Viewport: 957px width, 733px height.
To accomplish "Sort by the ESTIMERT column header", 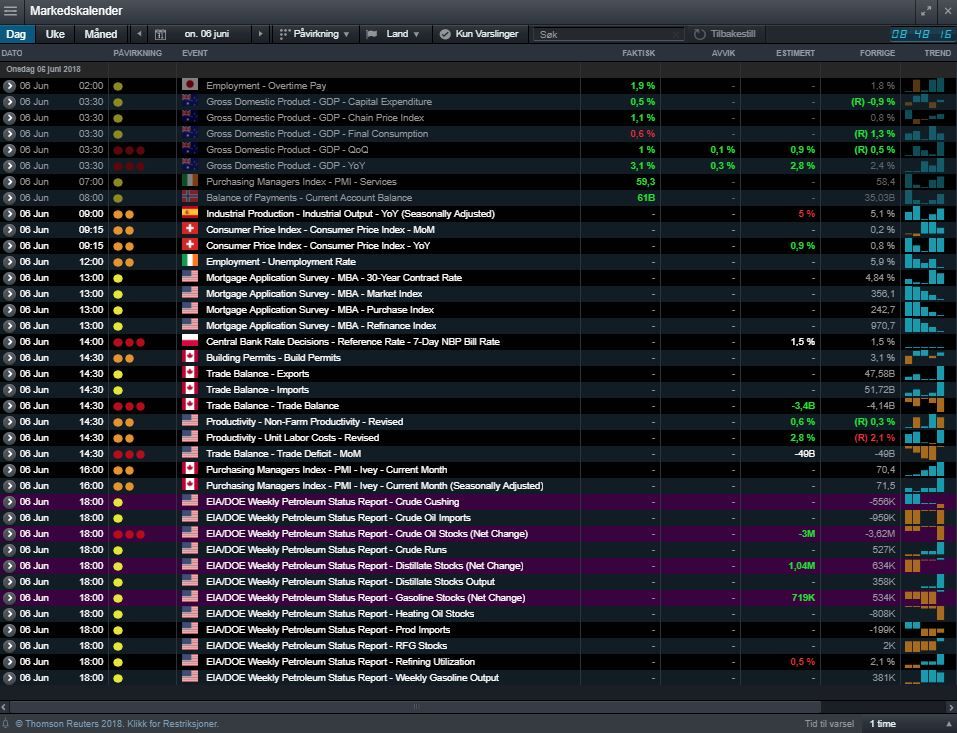I will click(x=795, y=53).
